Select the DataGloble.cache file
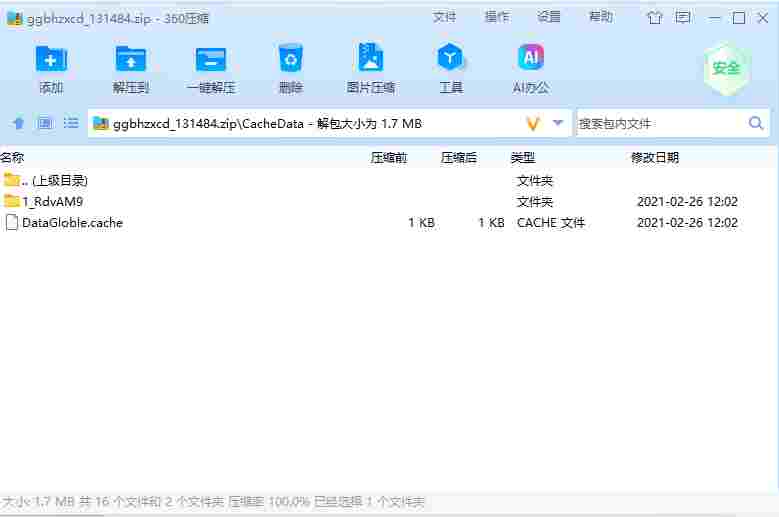Image resolution: width=779 pixels, height=517 pixels. click(390, 222)
